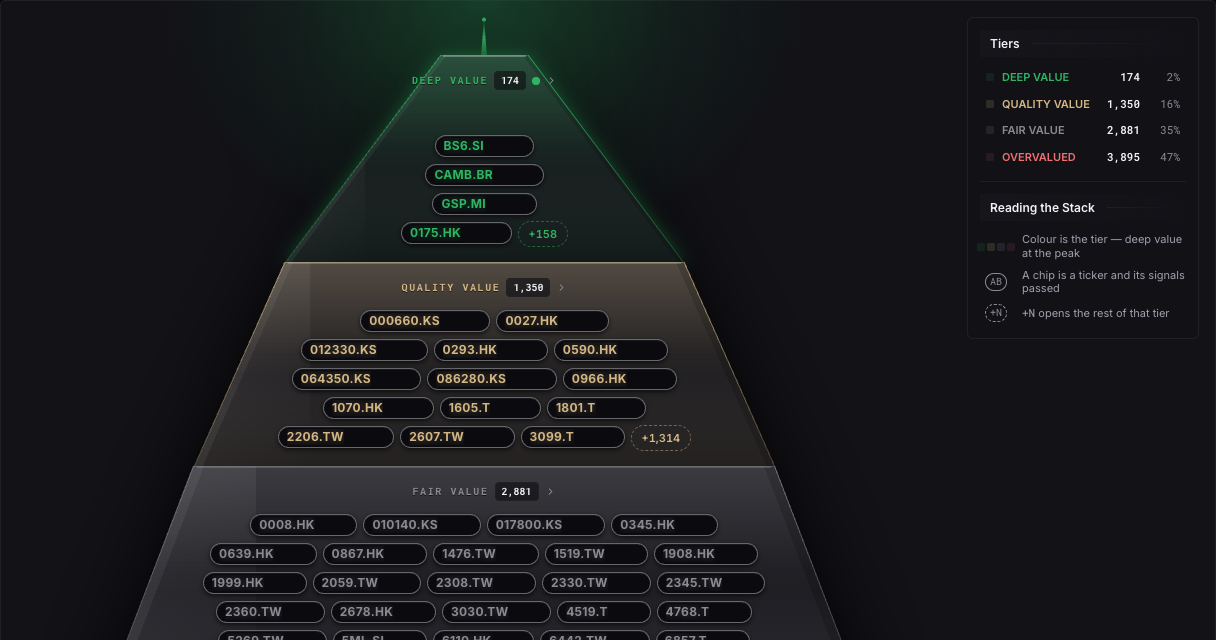This screenshot has height=640, width=1216.
Task: Open the 1519.TW chip
Action: (597, 554)
